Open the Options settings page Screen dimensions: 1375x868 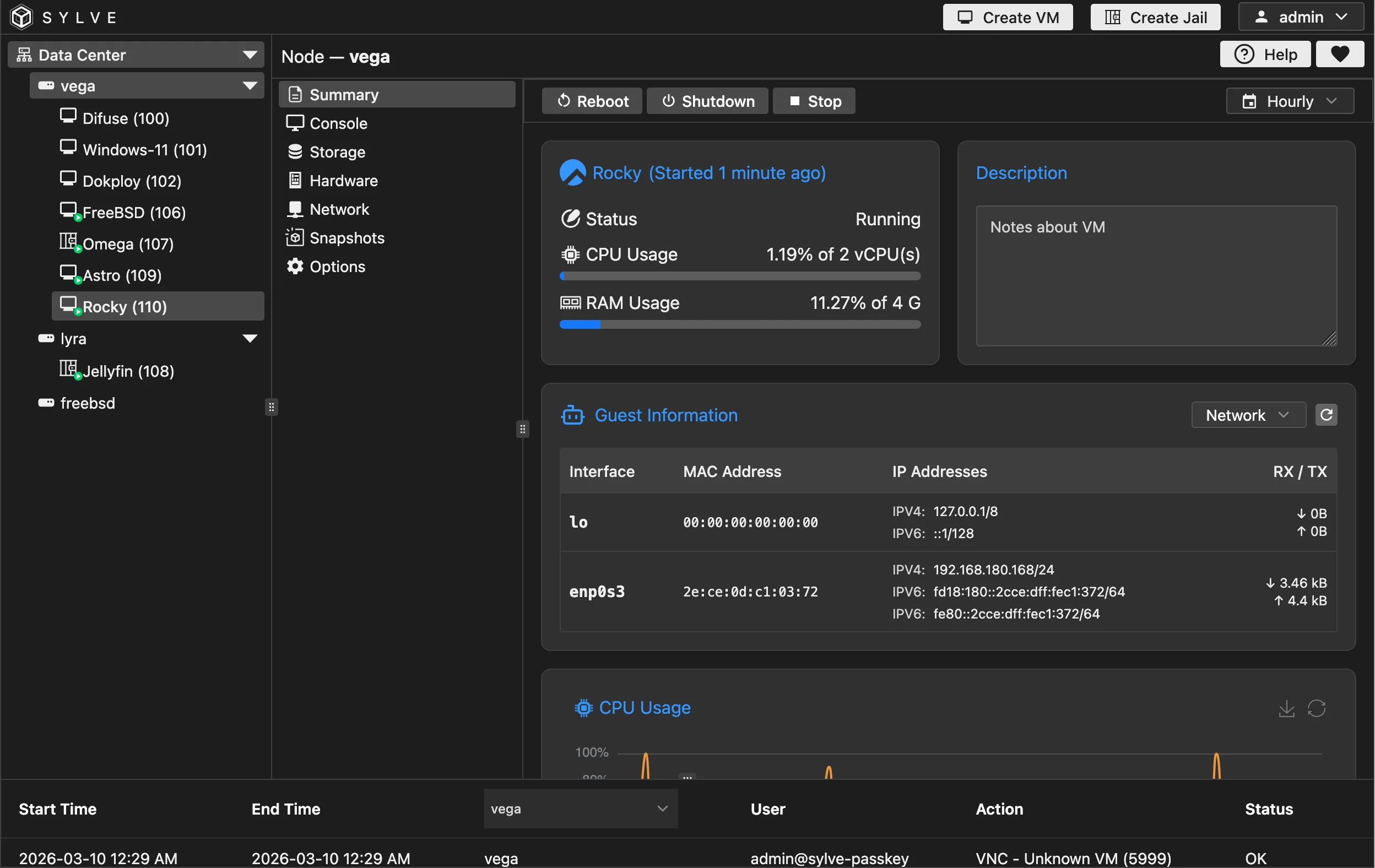tap(337, 267)
